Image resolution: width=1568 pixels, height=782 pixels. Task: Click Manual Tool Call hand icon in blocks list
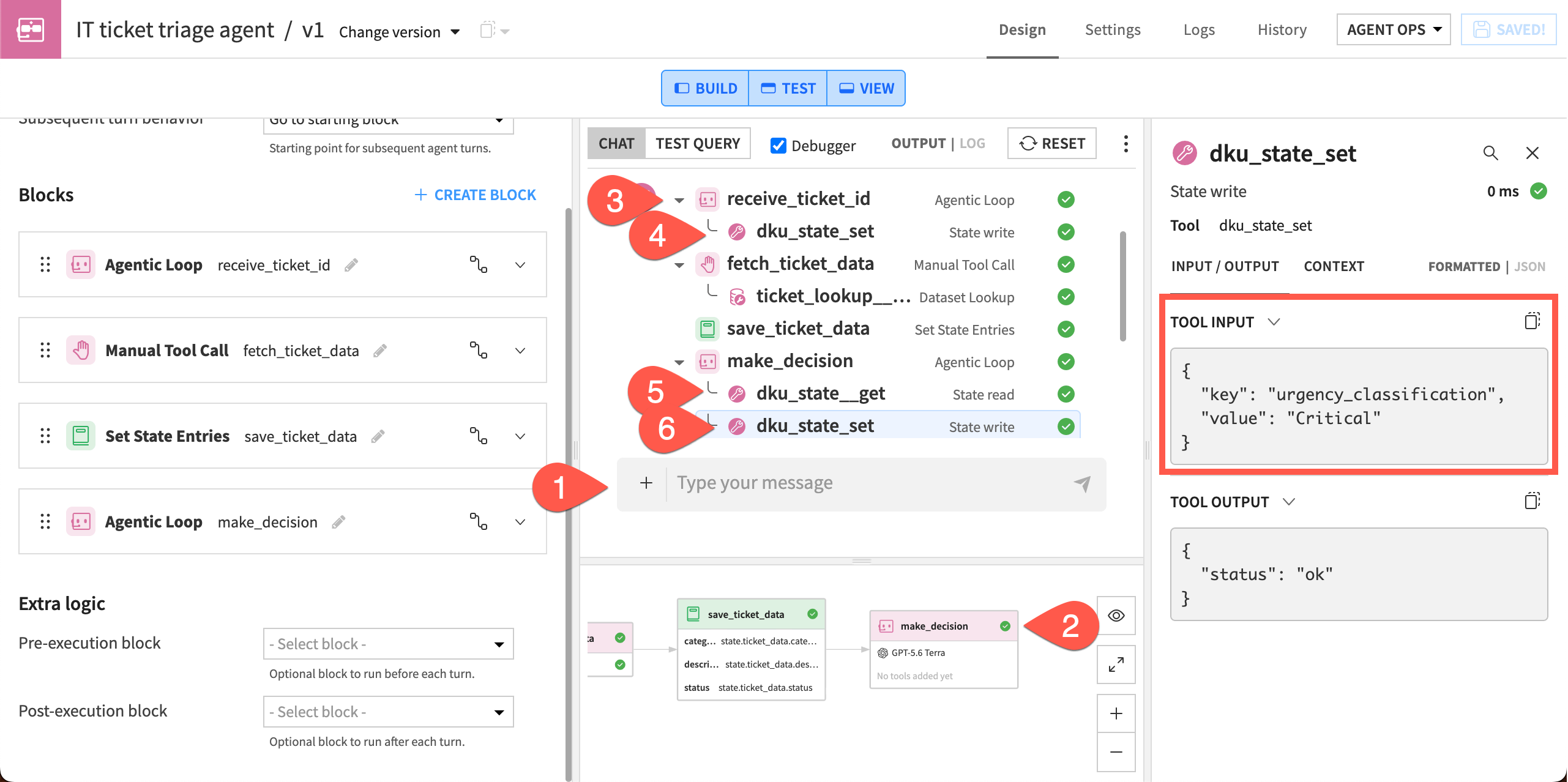(81, 351)
